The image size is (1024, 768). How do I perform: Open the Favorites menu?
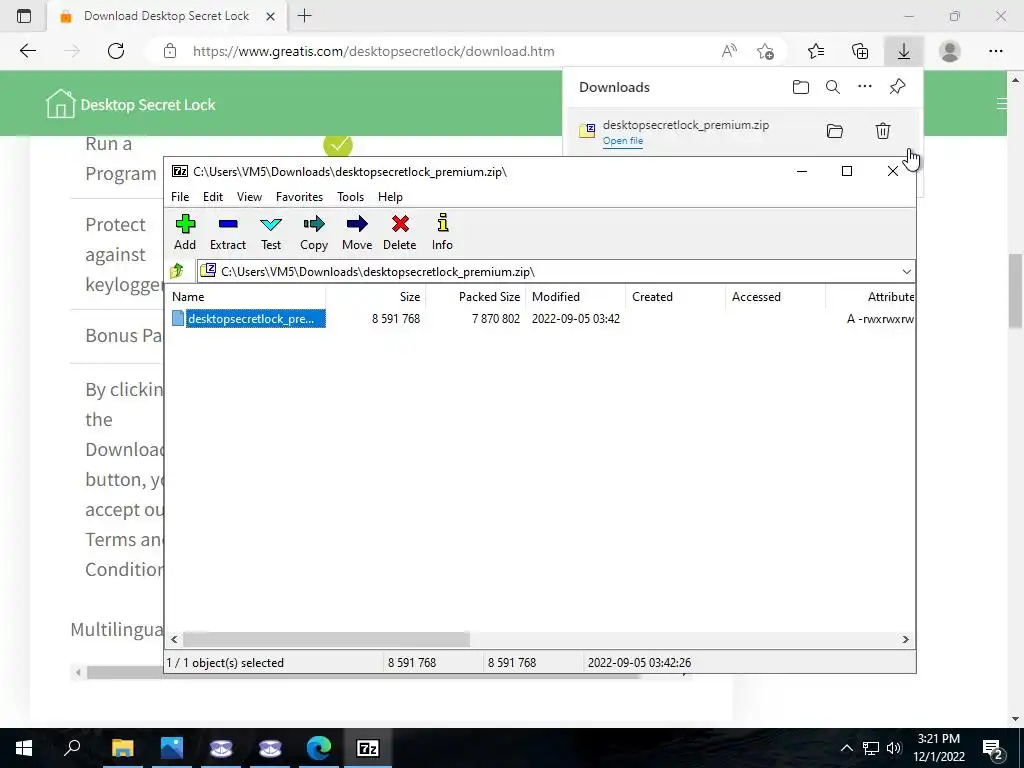point(299,197)
